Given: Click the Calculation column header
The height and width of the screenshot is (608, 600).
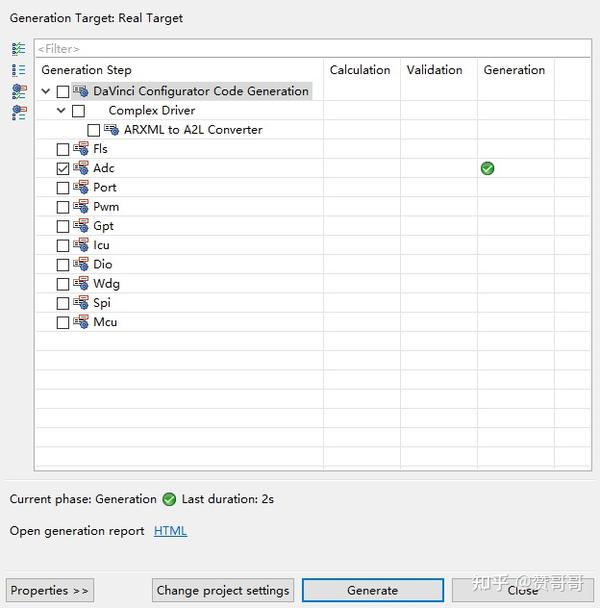Looking at the screenshot, I should [x=360, y=70].
